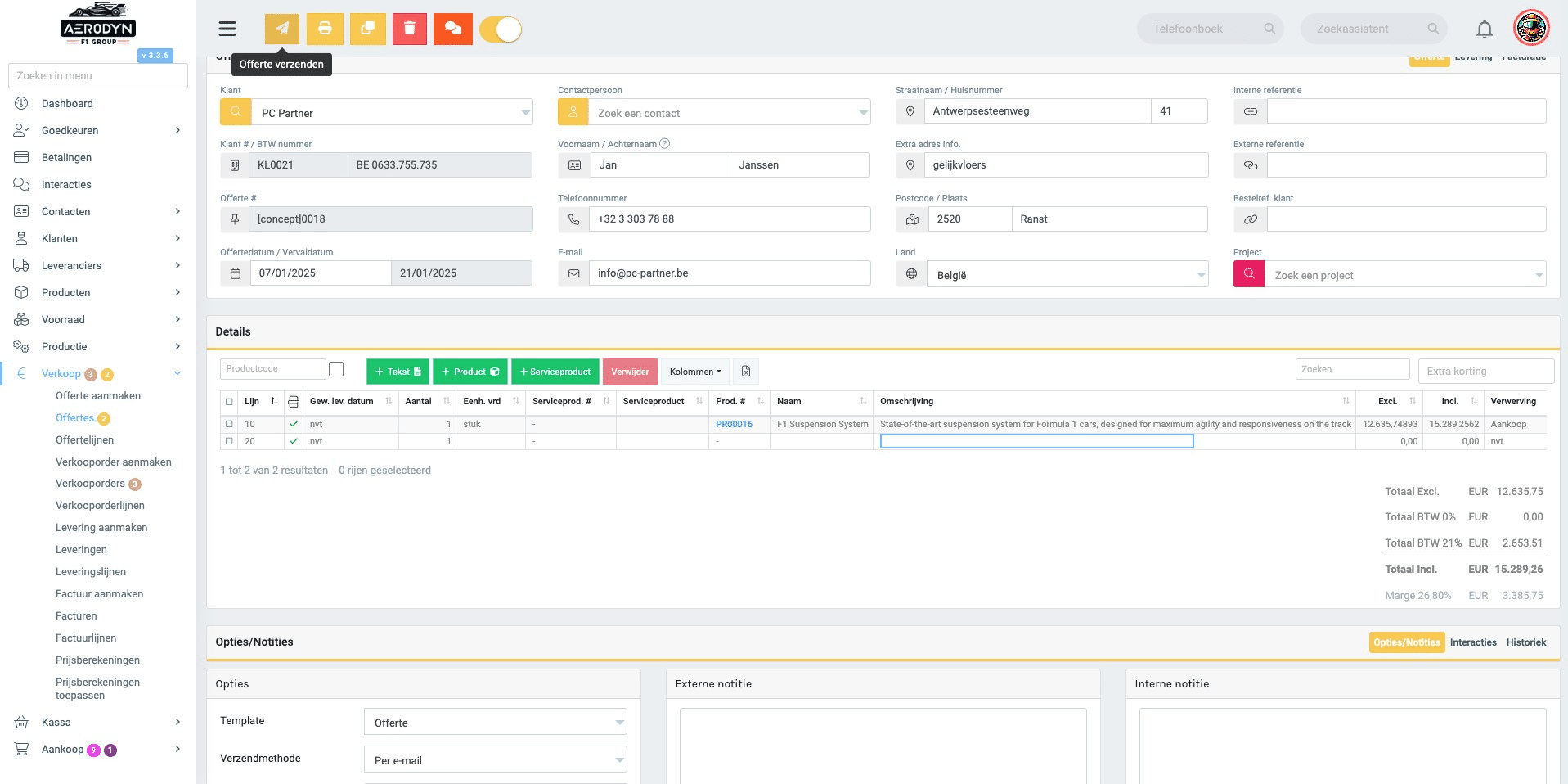This screenshot has width=1568, height=784.
Task: Open the Zoek een contact dropdown
Action: tap(730, 112)
